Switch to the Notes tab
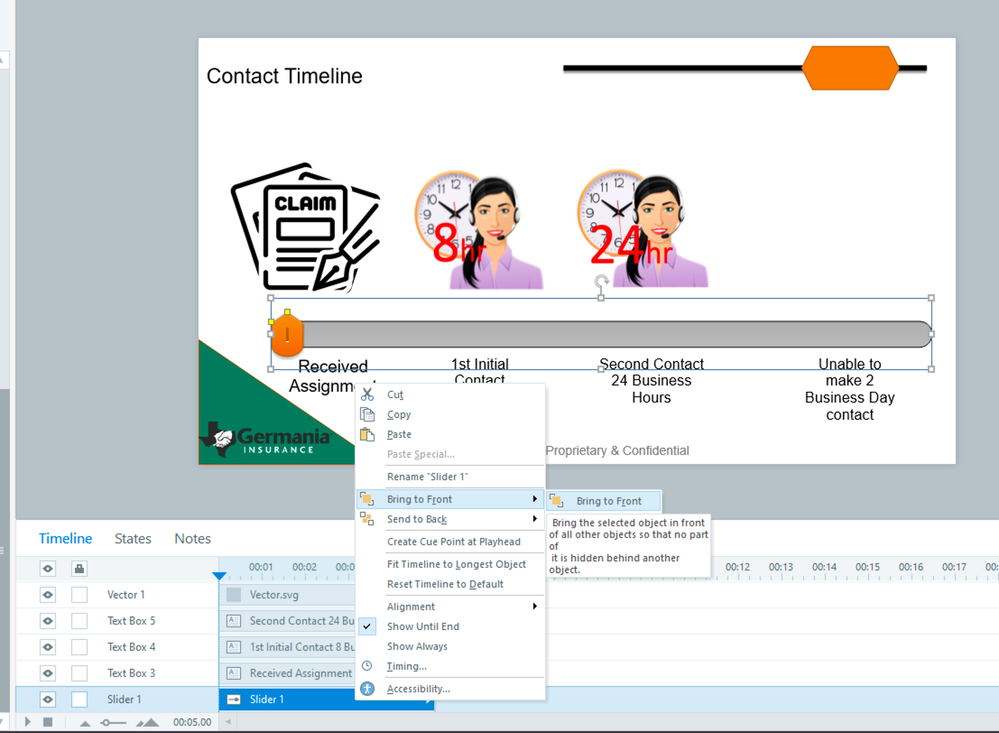Image resolution: width=999 pixels, height=733 pixels. [192, 539]
